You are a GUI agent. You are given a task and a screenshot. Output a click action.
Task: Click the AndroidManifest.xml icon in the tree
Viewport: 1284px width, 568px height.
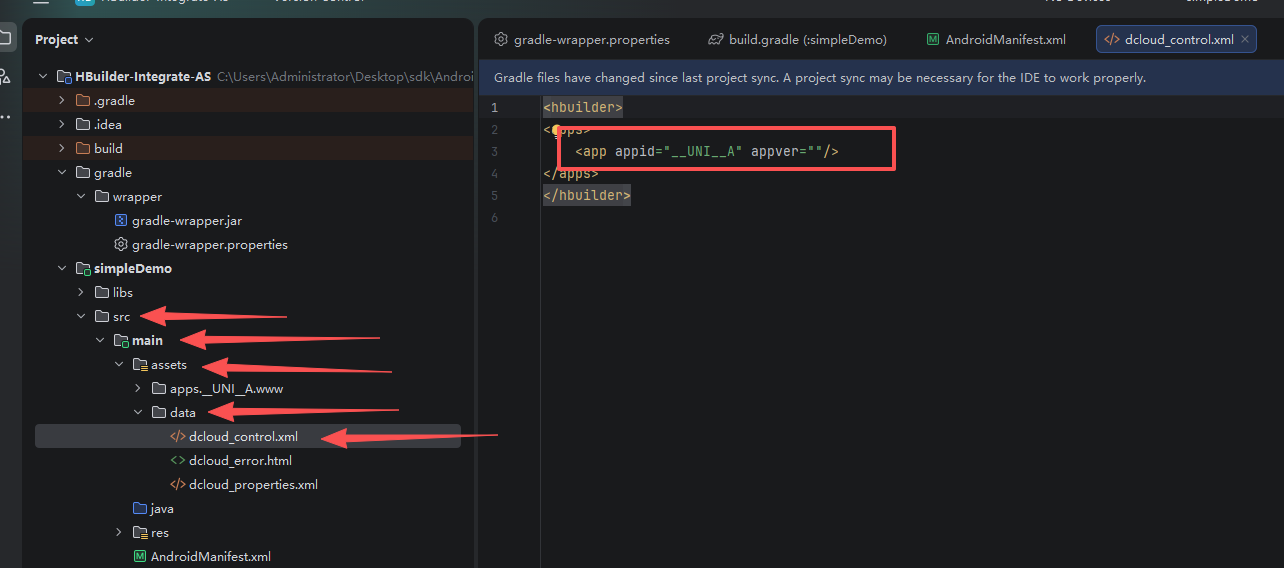click(x=140, y=556)
